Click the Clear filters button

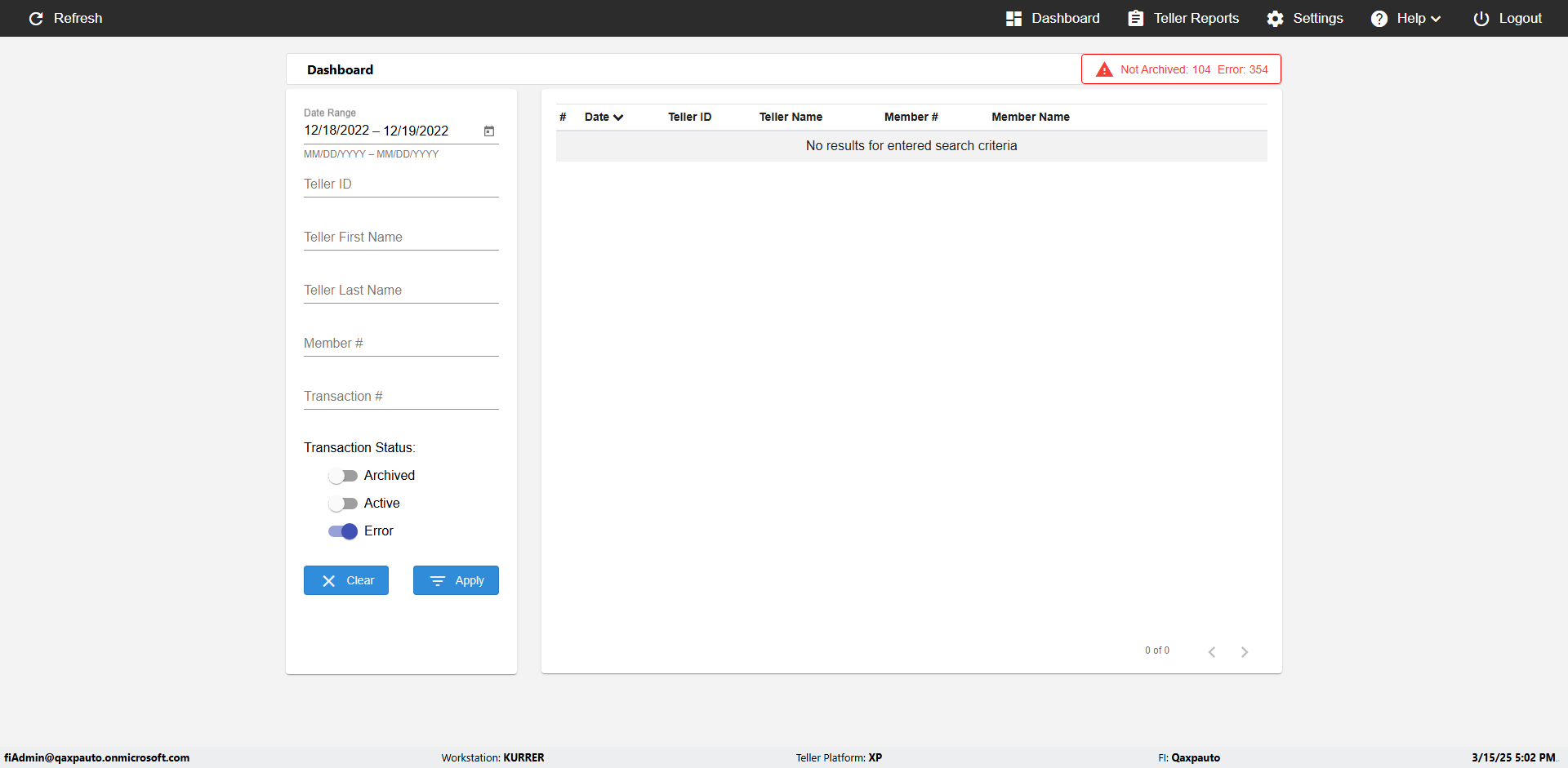tap(346, 580)
